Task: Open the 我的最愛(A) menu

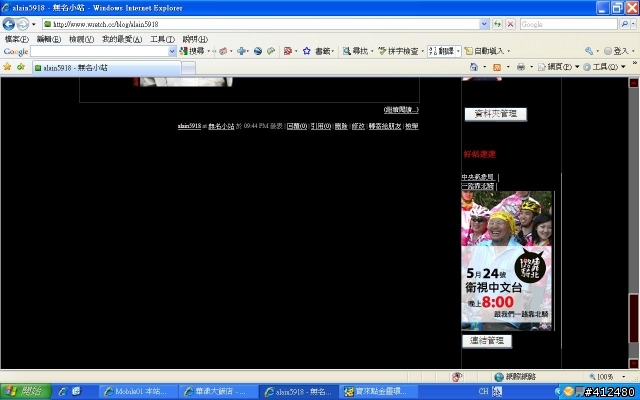Action: pyautogui.click(x=122, y=39)
